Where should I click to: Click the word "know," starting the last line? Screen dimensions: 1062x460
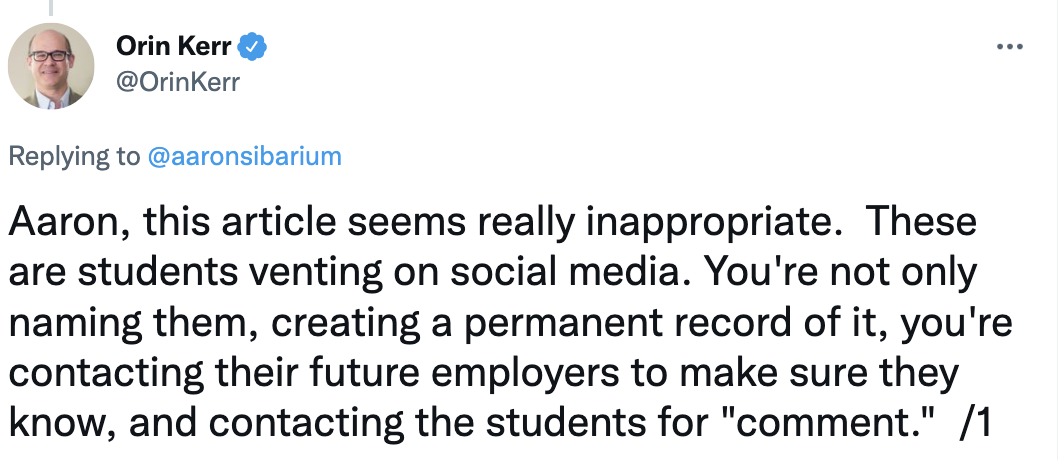click(56, 424)
